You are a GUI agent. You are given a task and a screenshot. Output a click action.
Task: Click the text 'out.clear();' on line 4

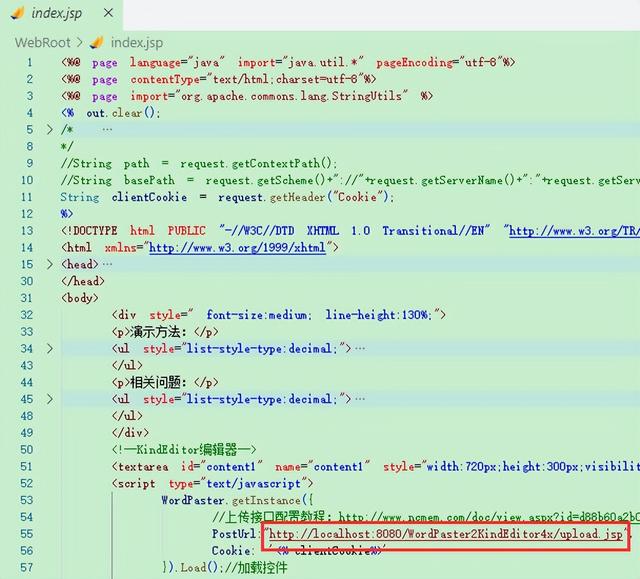[123, 113]
